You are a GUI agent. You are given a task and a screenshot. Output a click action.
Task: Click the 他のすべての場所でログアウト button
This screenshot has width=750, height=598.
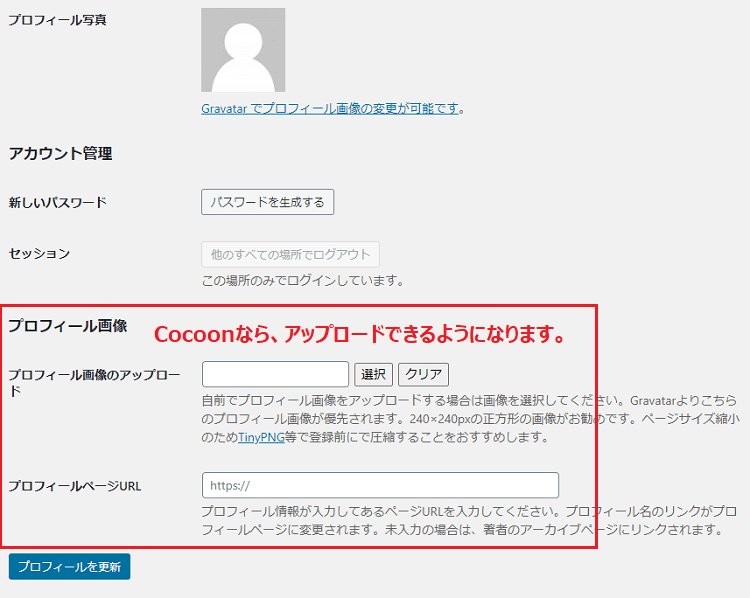290,254
